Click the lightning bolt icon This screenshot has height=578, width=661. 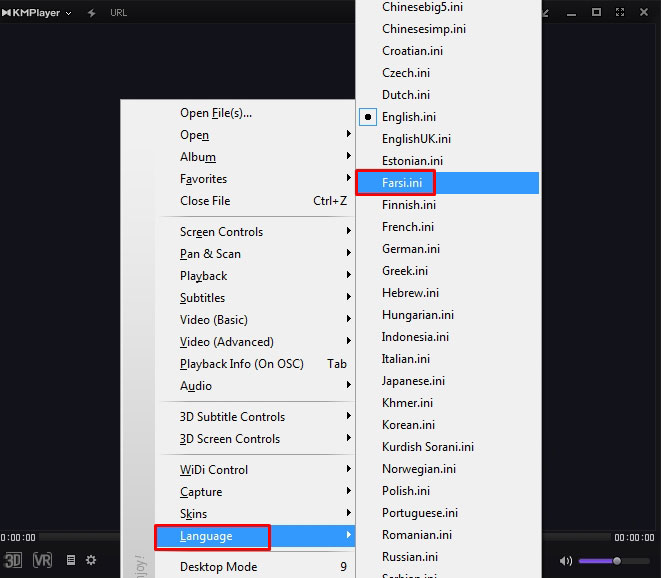(x=91, y=13)
